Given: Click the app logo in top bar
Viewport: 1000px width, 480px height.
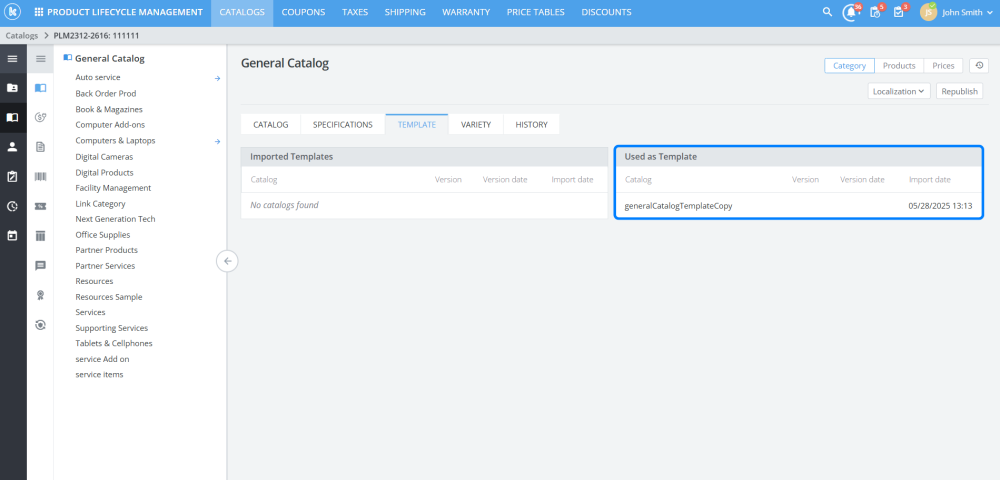Looking at the screenshot, I should tap(13, 12).
